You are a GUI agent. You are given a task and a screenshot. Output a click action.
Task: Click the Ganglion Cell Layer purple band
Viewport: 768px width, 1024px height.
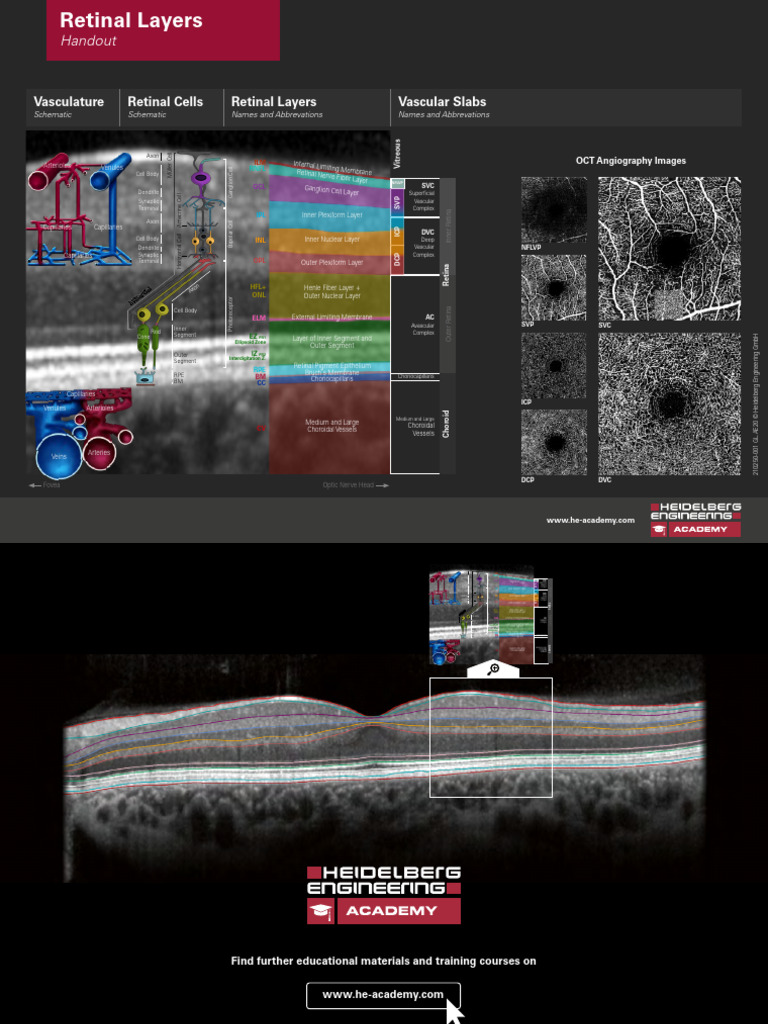330,190
